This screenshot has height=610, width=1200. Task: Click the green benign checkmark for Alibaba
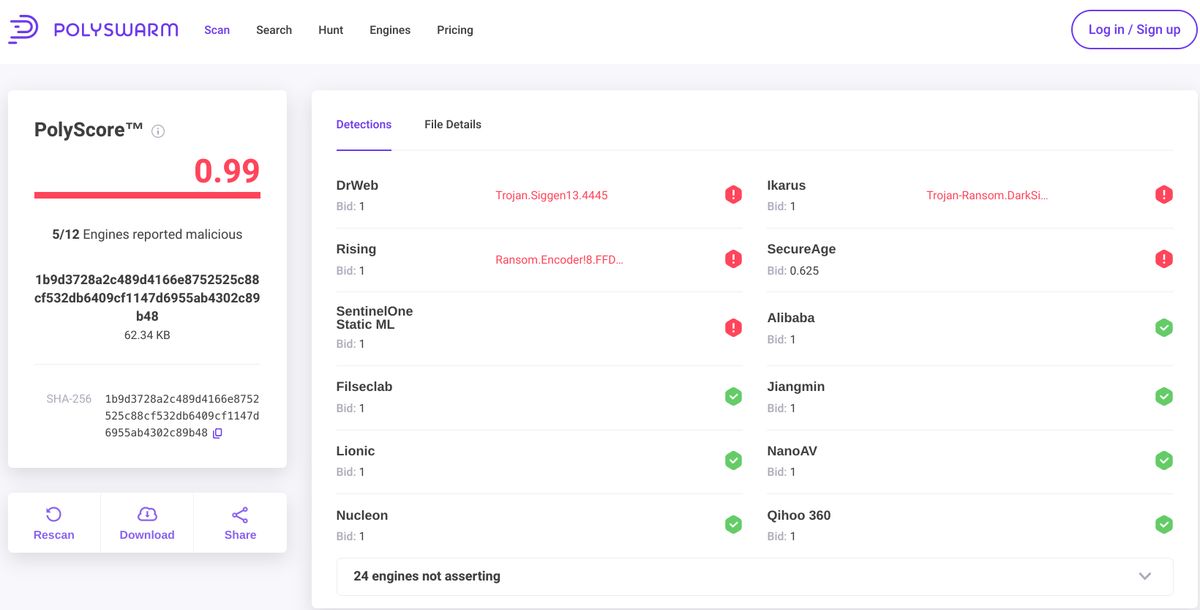(1163, 326)
